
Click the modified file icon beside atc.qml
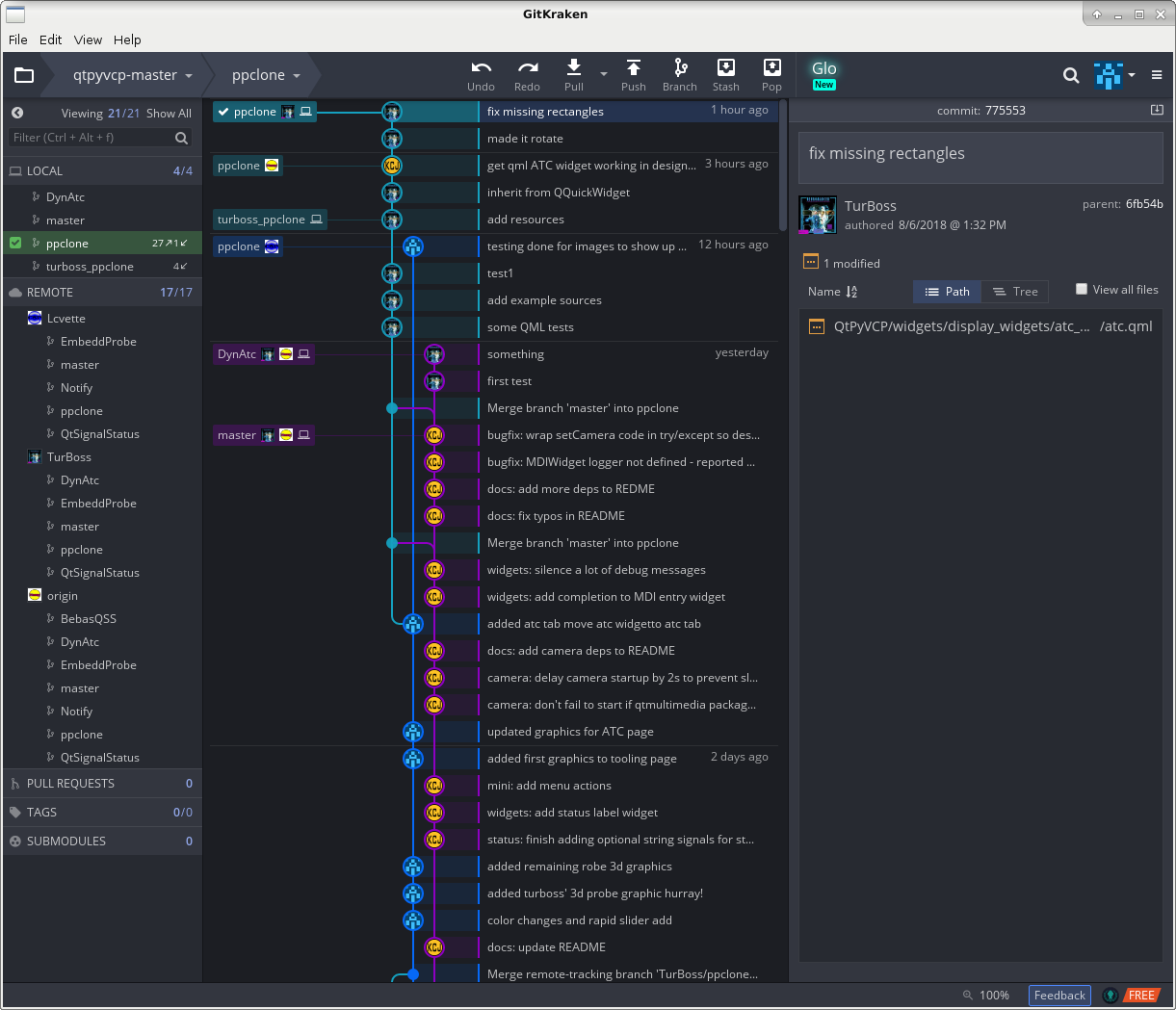(817, 326)
